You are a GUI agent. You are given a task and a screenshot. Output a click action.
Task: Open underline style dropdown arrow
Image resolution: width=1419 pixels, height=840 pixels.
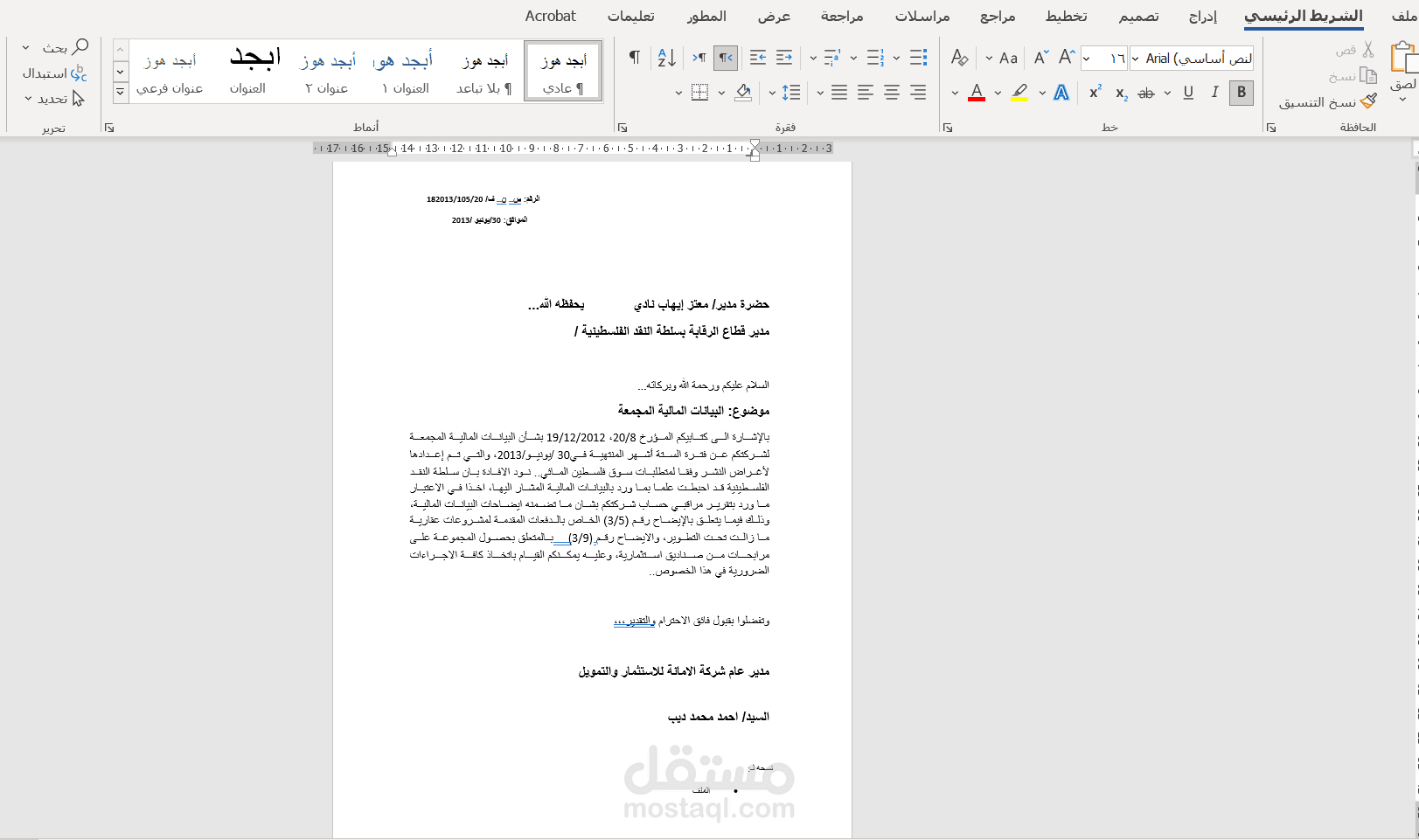1167,93
